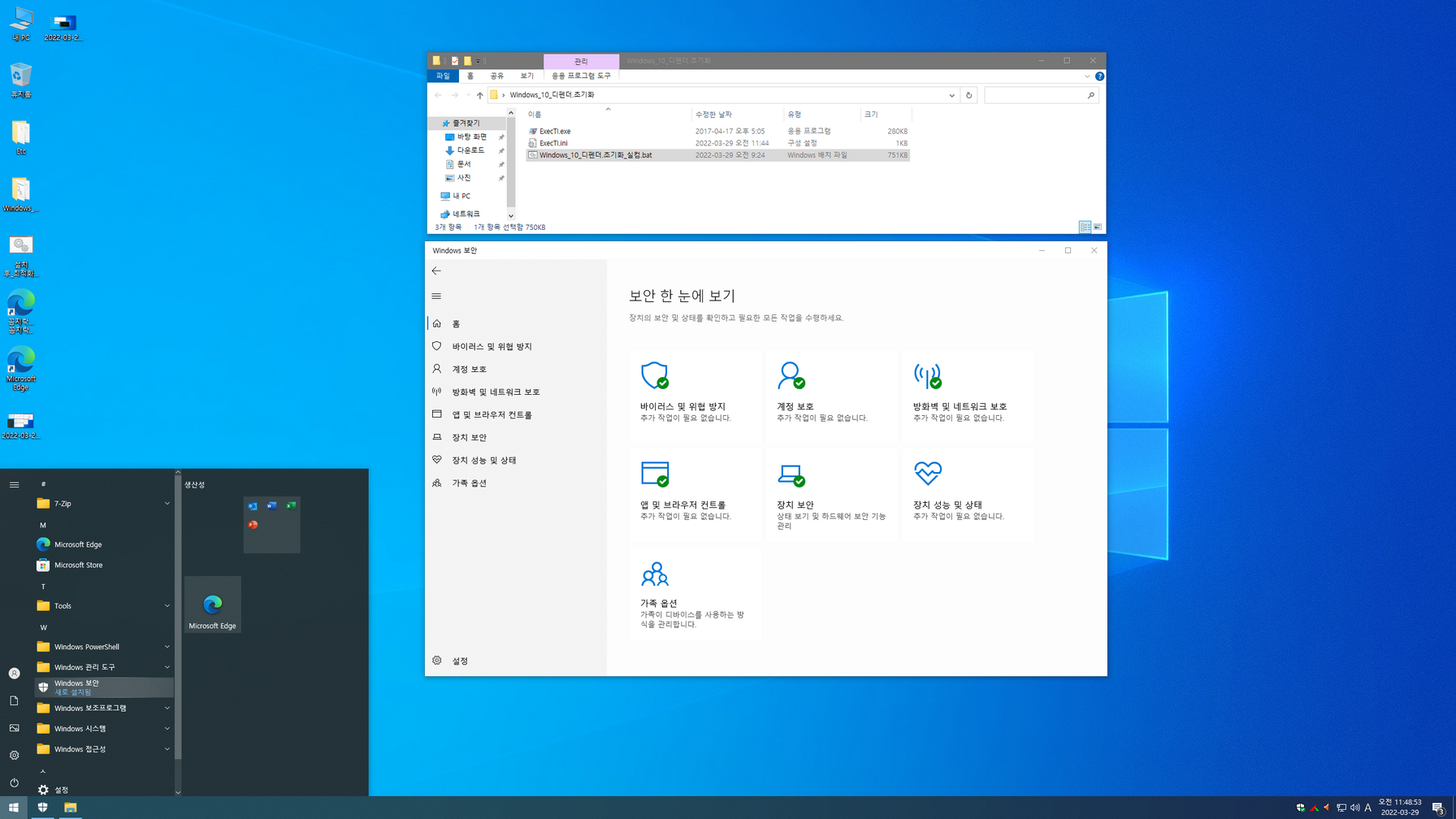
Task: Toggle hamburger menu in Windows Security sidebar
Action: tap(436, 297)
